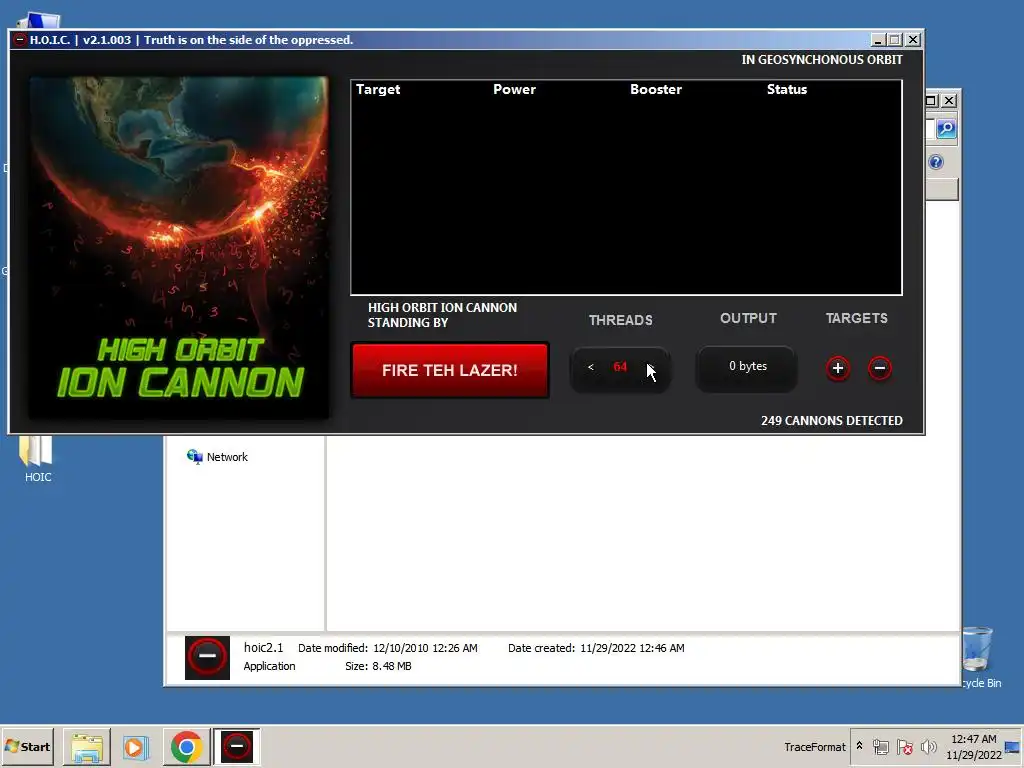Click the hoic2.1 application icon in details pane

pyautogui.click(x=207, y=658)
